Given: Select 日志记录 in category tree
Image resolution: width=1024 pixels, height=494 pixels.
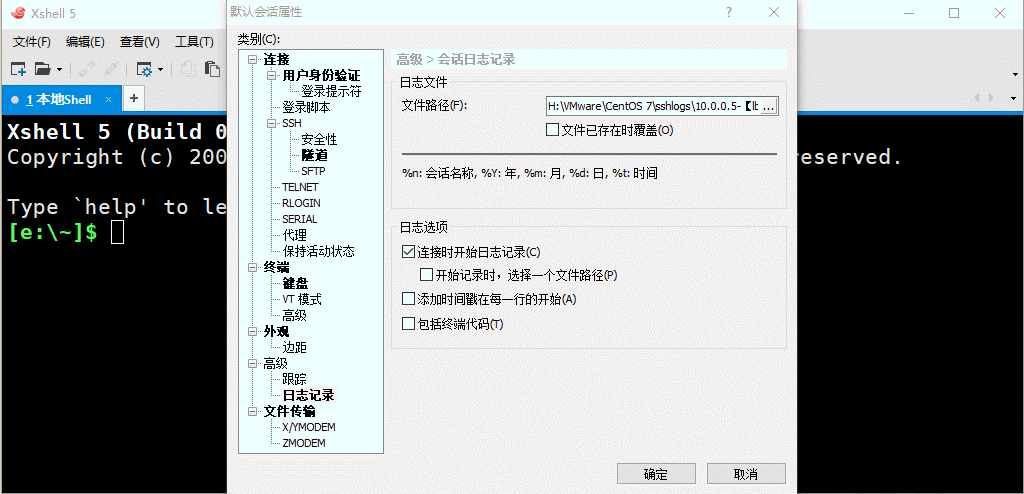Looking at the screenshot, I should coord(308,395).
